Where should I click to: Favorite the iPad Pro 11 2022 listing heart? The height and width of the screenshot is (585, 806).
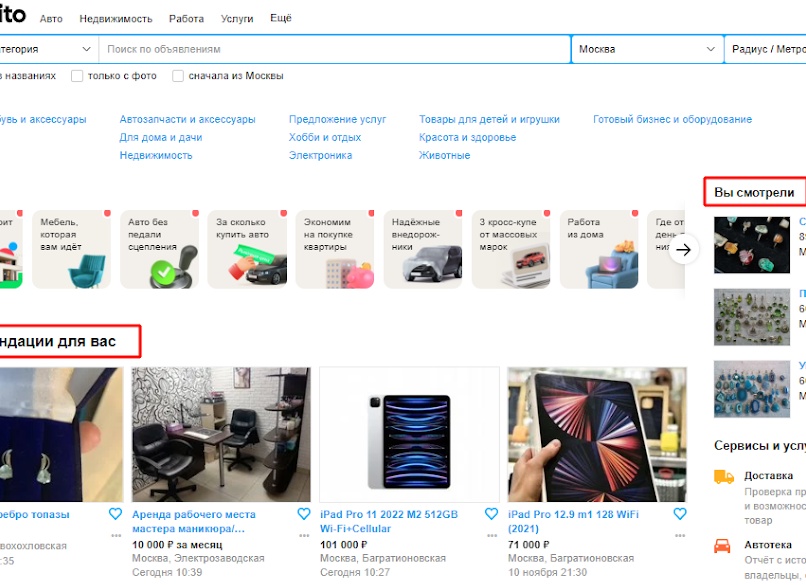tap(491, 514)
